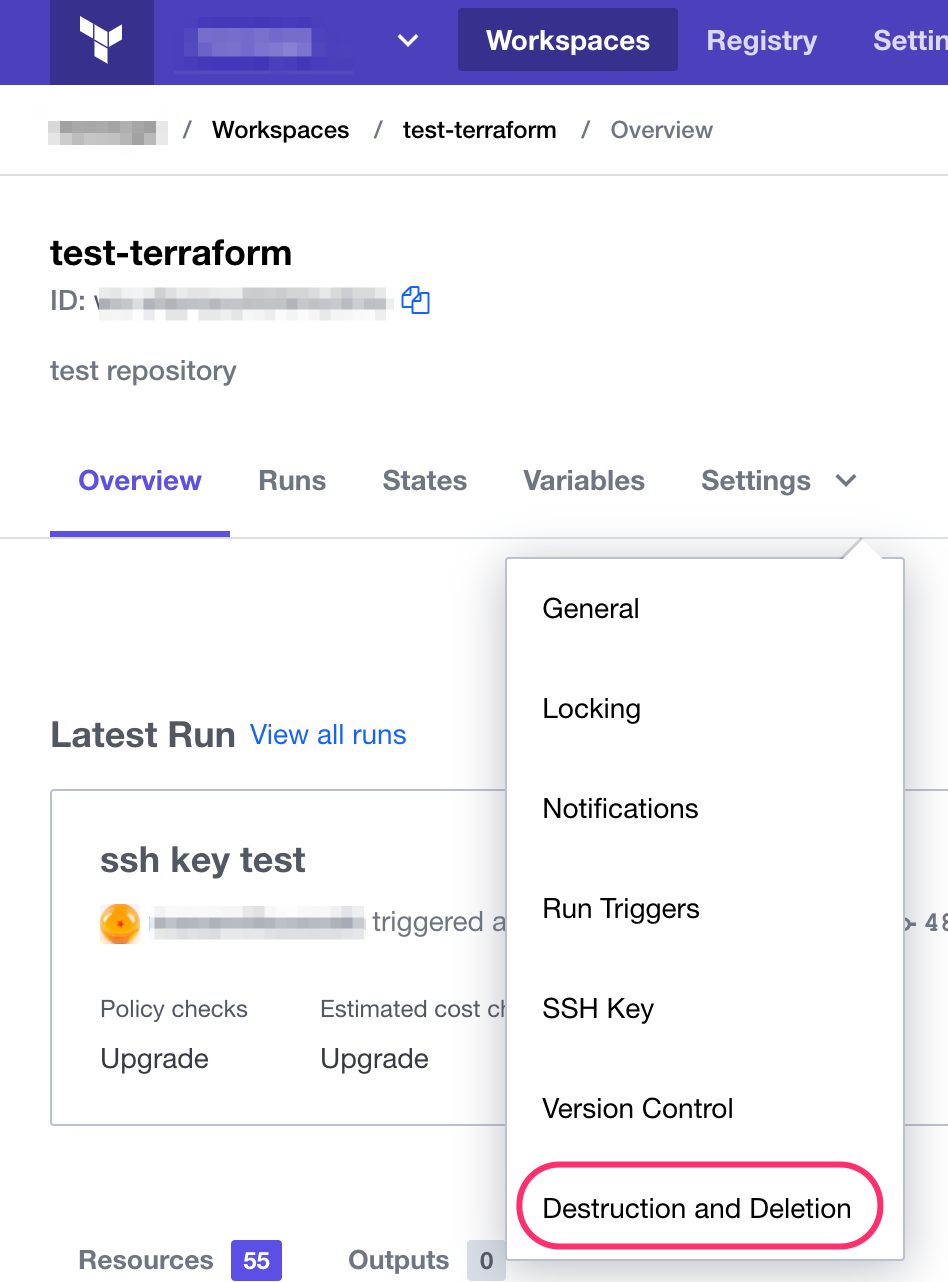This screenshot has height=1282, width=948.
Task: Click the Settings tab label
Action: pos(756,481)
